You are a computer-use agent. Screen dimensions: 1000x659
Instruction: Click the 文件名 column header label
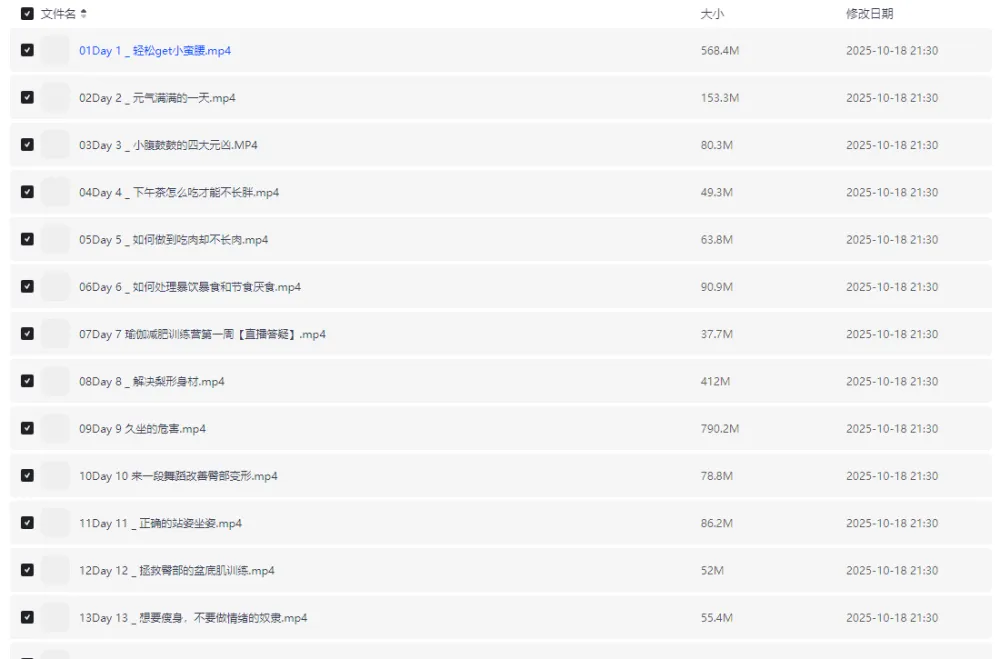coord(58,14)
